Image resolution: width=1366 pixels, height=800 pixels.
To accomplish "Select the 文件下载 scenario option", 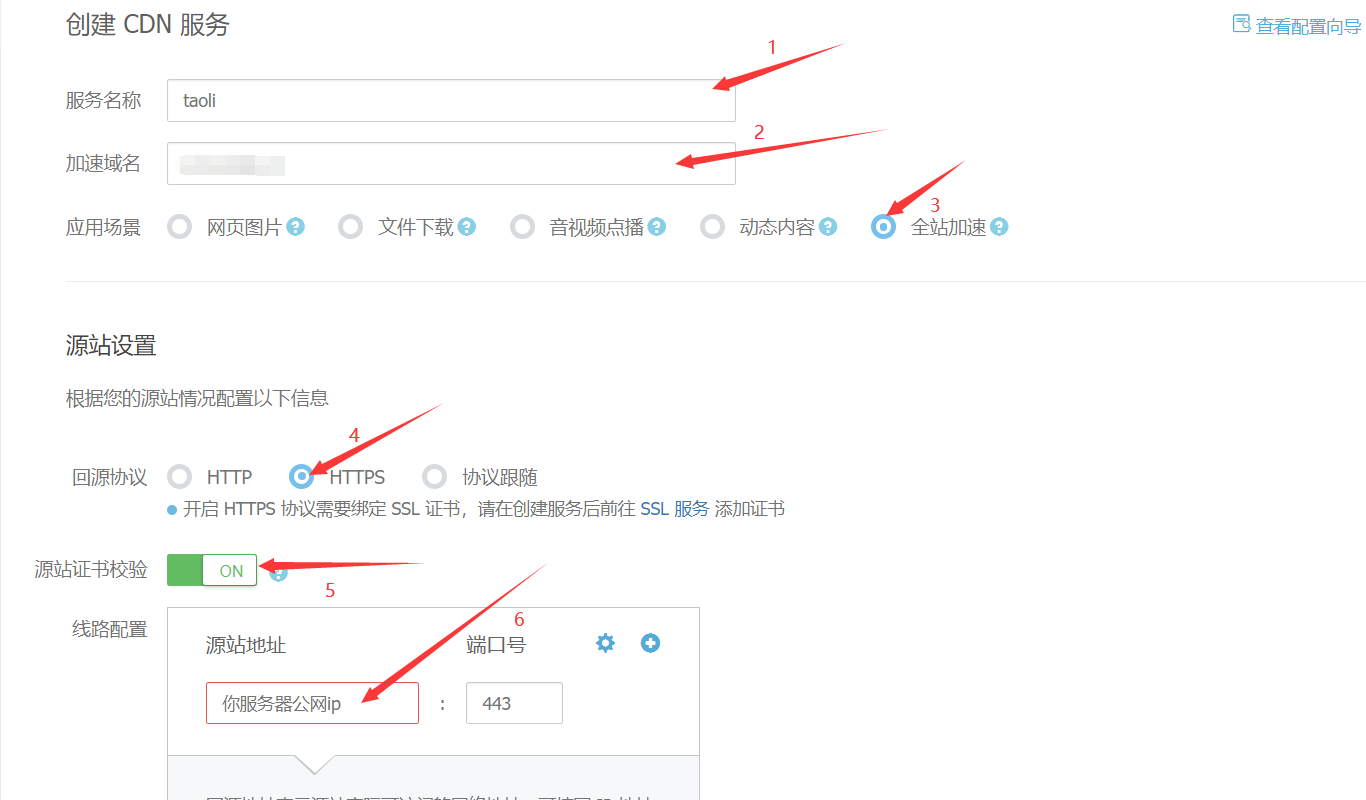I will click(x=351, y=227).
